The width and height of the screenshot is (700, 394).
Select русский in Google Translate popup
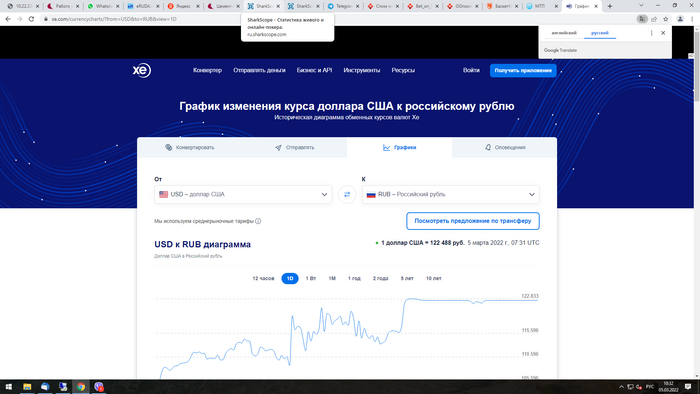(600, 33)
